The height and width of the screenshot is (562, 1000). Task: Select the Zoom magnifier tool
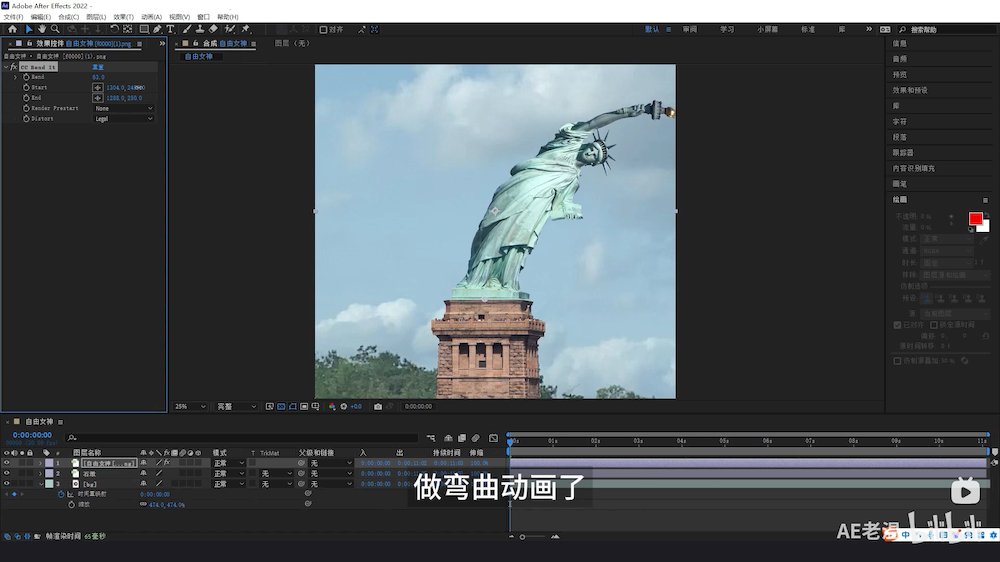(x=55, y=29)
